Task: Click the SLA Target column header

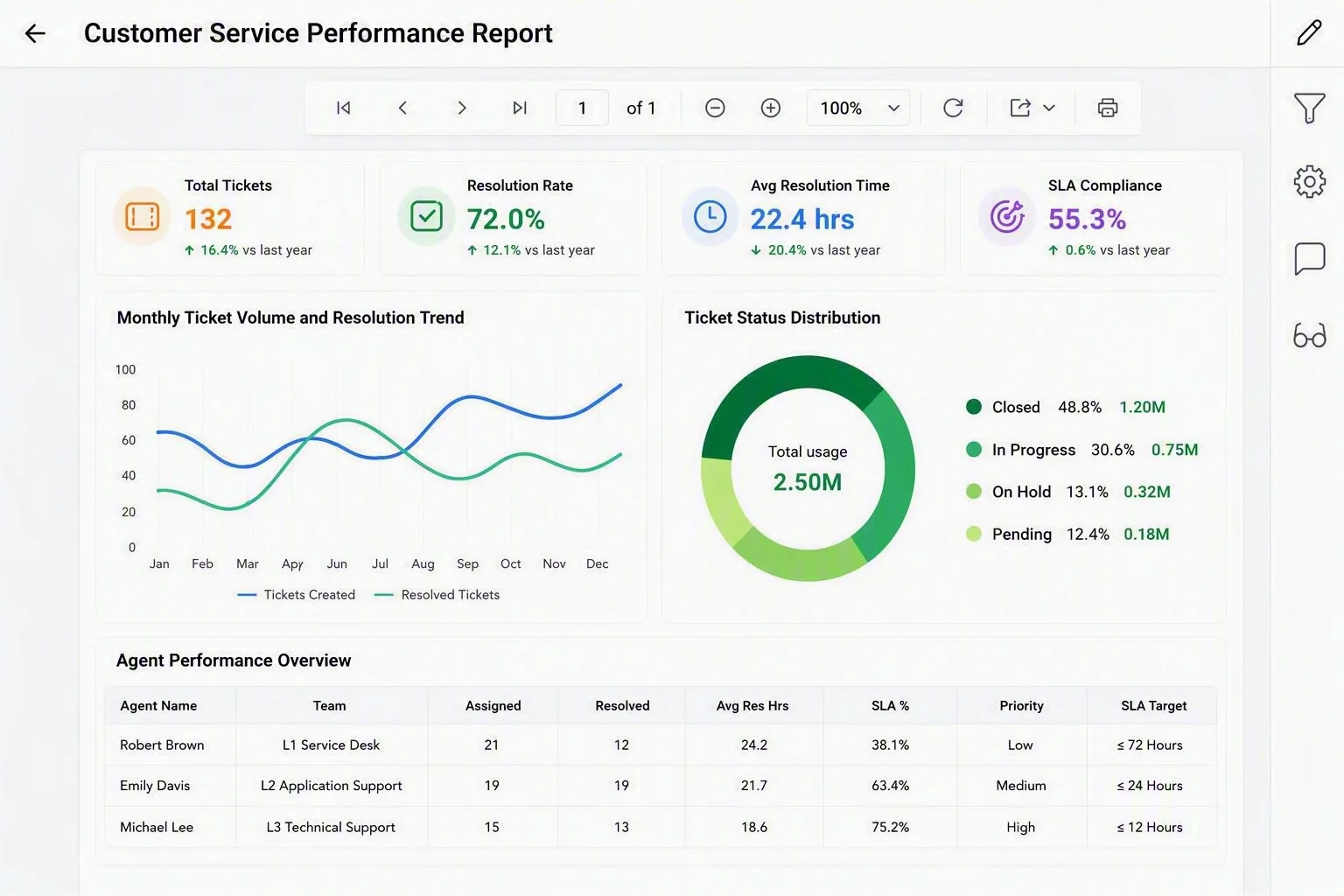Action: click(1153, 705)
